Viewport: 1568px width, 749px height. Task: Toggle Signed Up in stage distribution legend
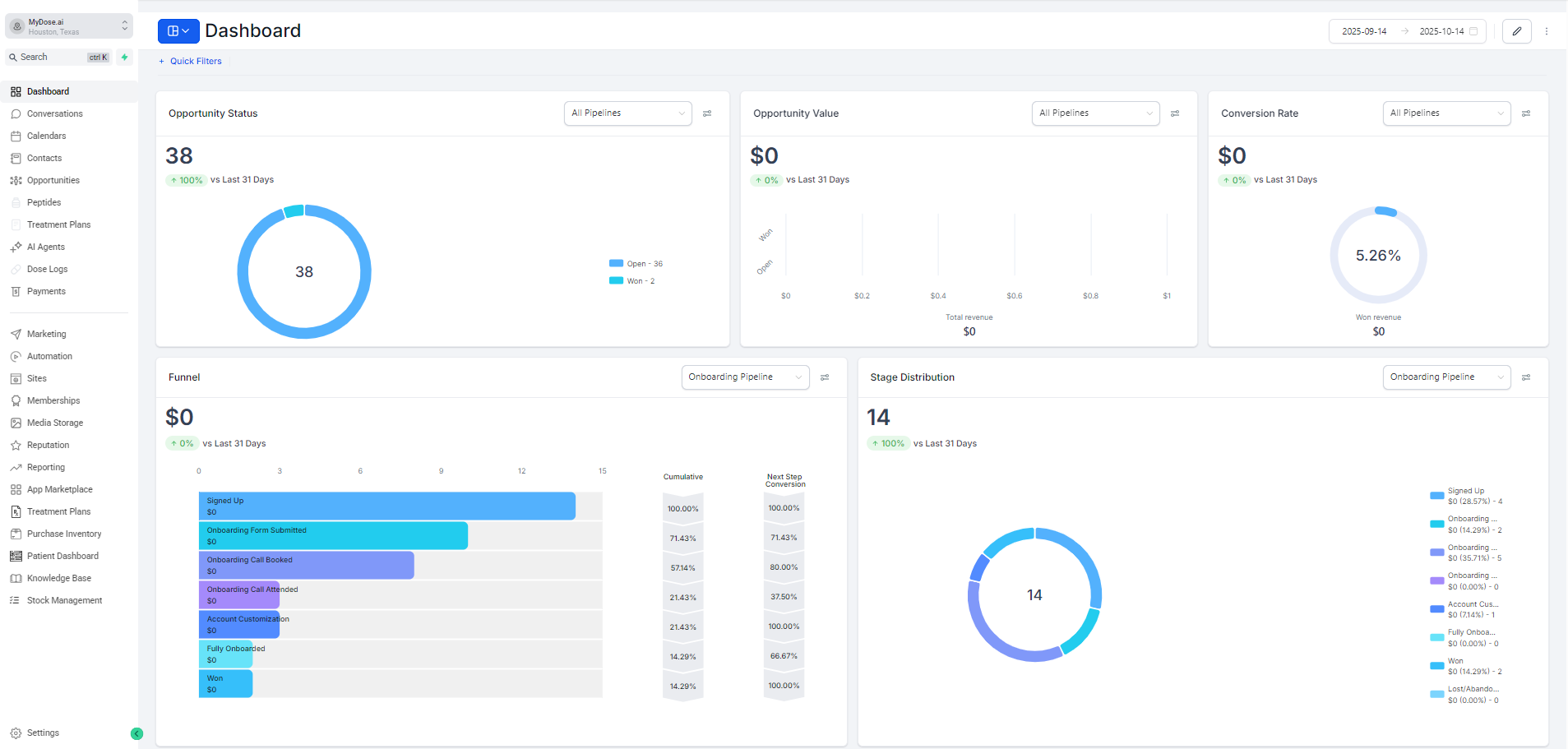(1465, 496)
